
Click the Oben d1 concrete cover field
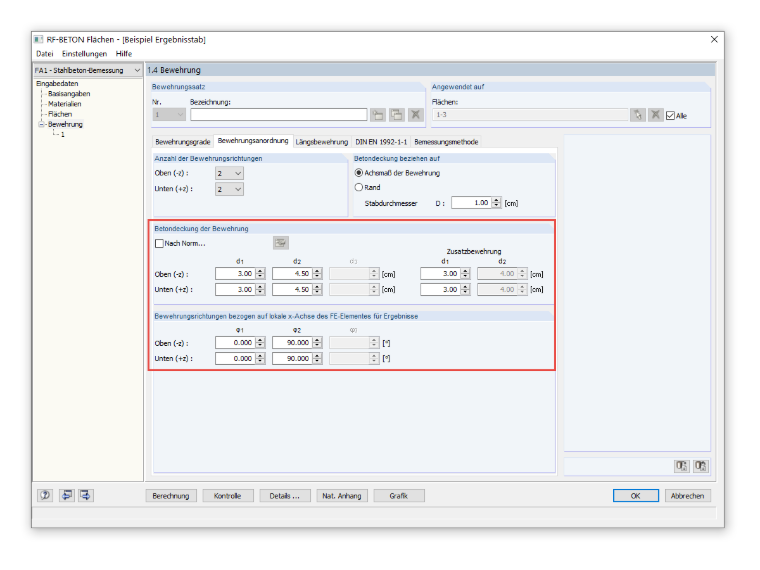tap(235, 274)
